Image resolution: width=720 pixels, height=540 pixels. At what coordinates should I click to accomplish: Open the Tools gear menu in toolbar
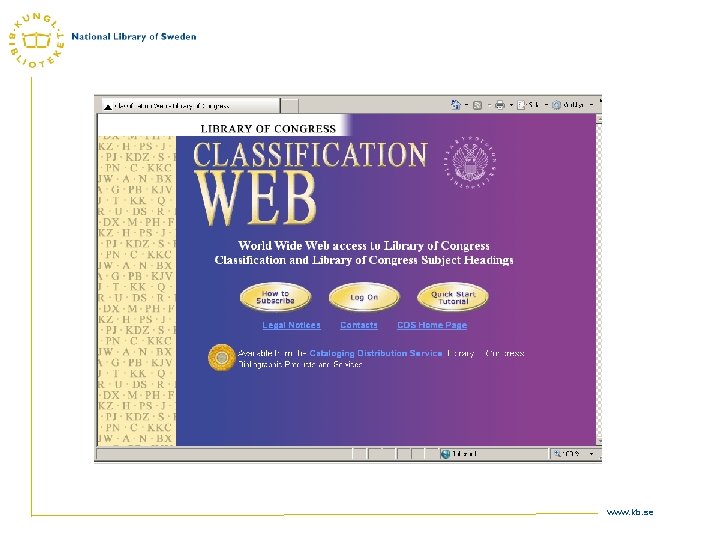[x=568, y=105]
